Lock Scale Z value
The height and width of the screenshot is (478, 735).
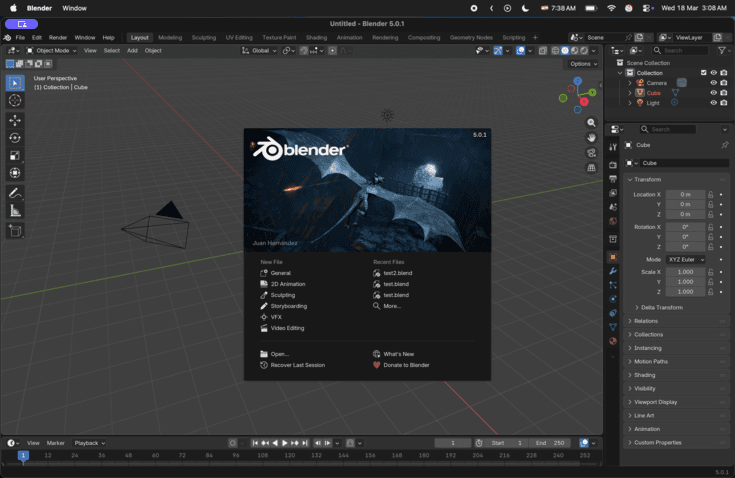point(711,291)
